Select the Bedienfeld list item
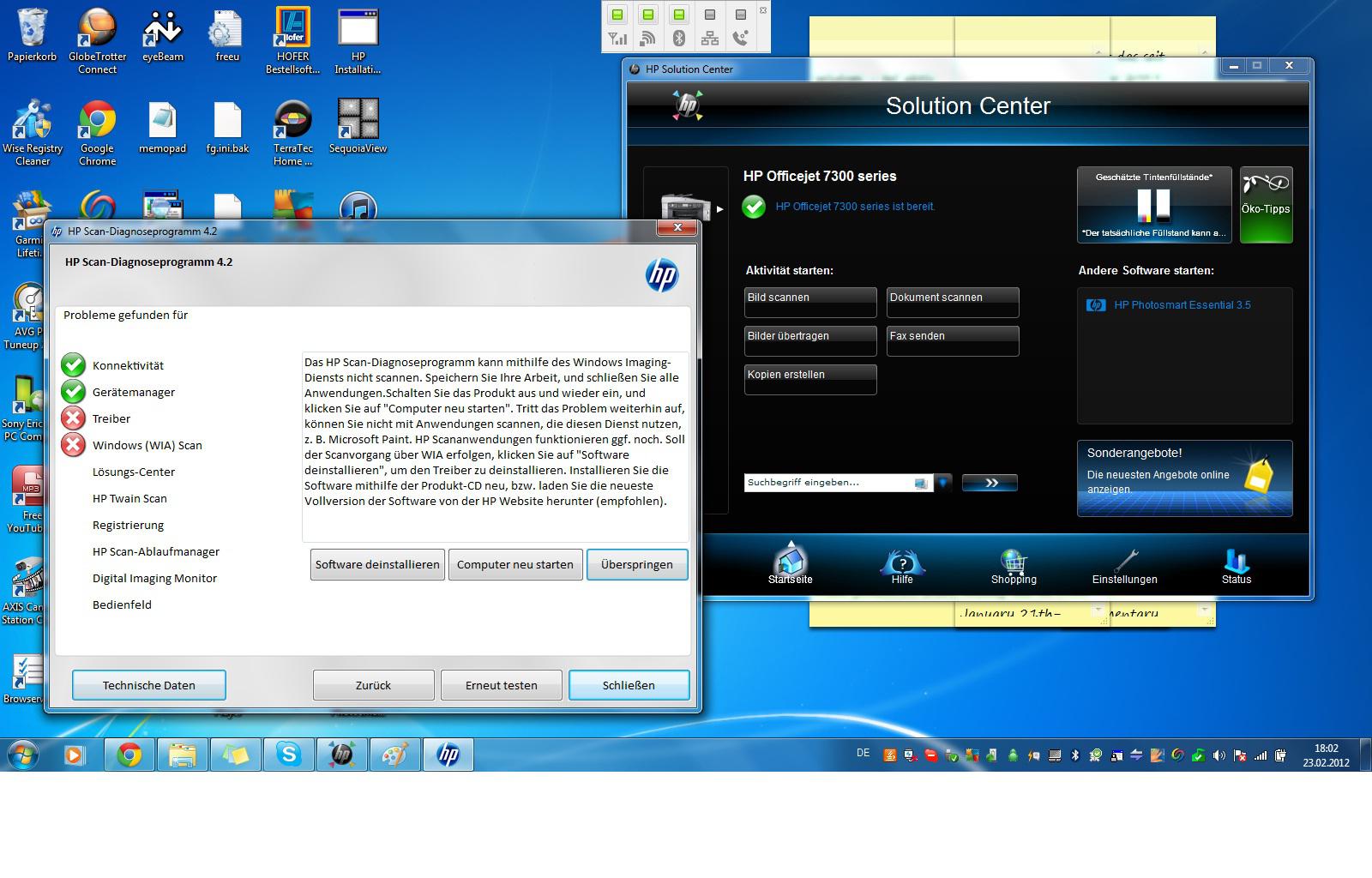This screenshot has width=1372, height=878. point(122,604)
